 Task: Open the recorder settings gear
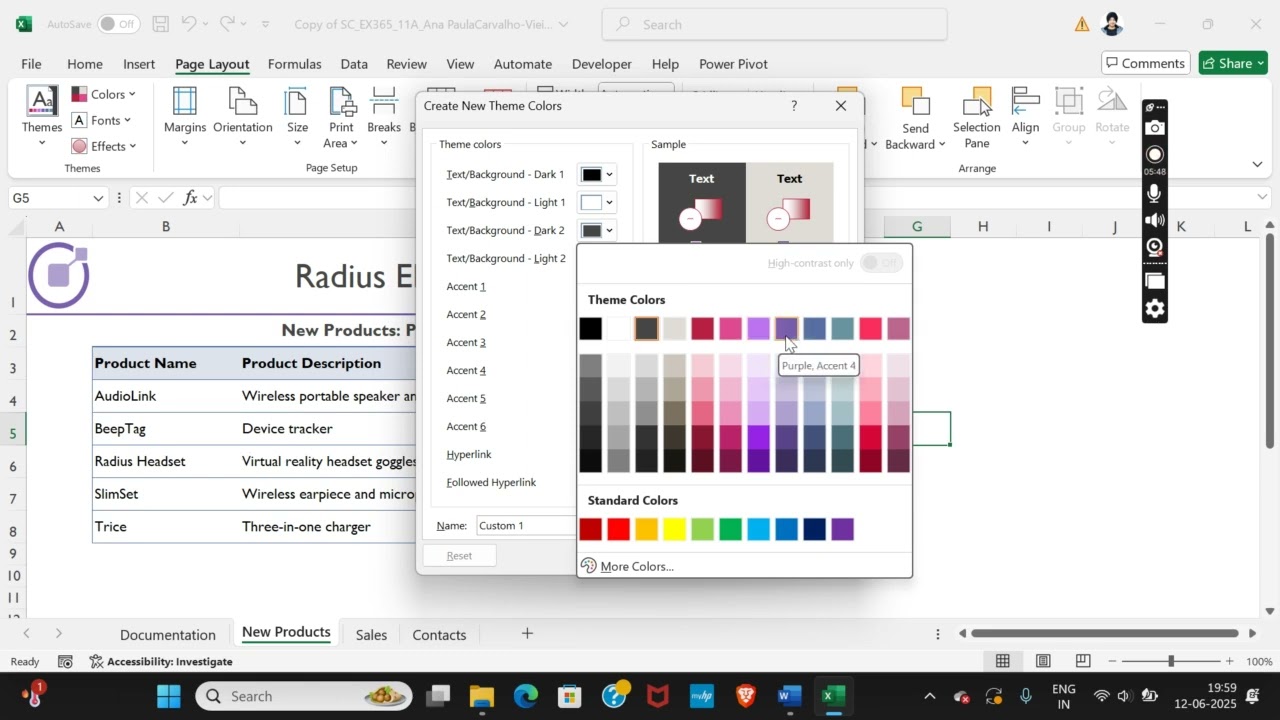point(1155,308)
